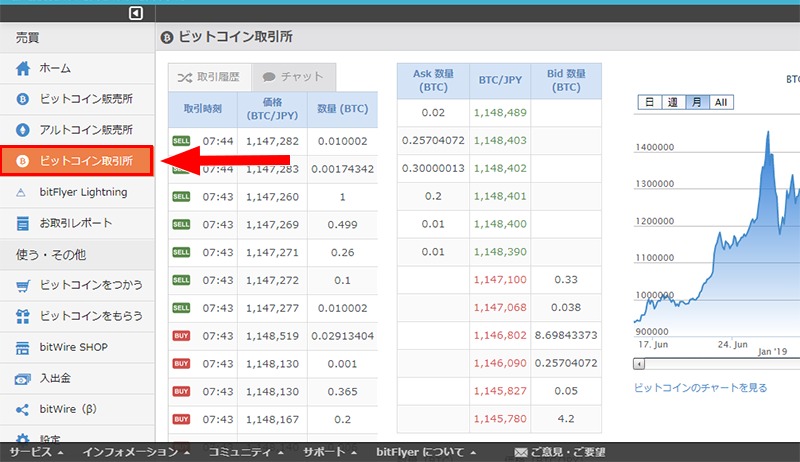Open ビットコインをもらう menu item
800x462 pixels.
[77, 317]
